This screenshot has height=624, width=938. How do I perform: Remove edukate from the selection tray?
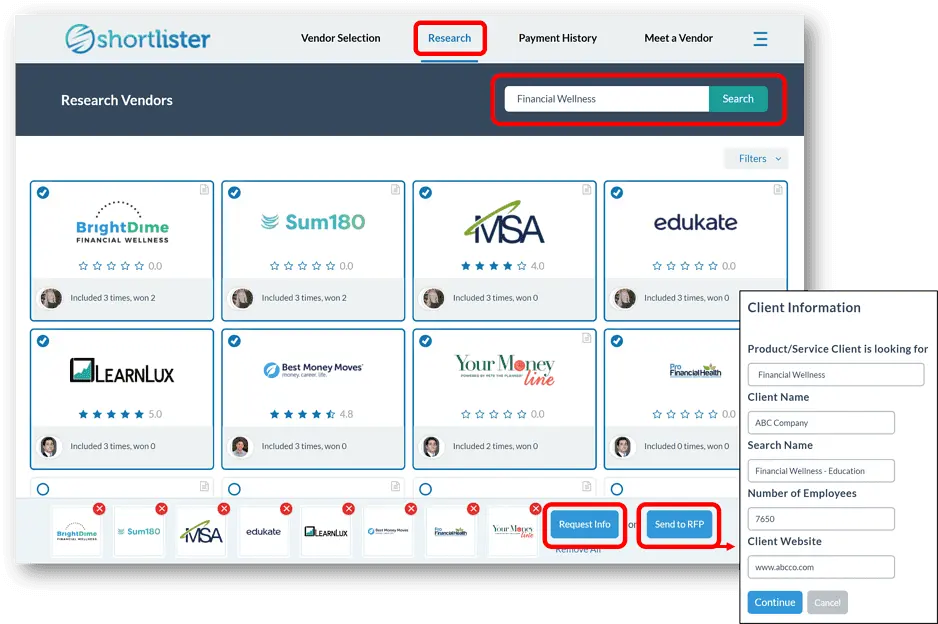pyautogui.click(x=287, y=509)
